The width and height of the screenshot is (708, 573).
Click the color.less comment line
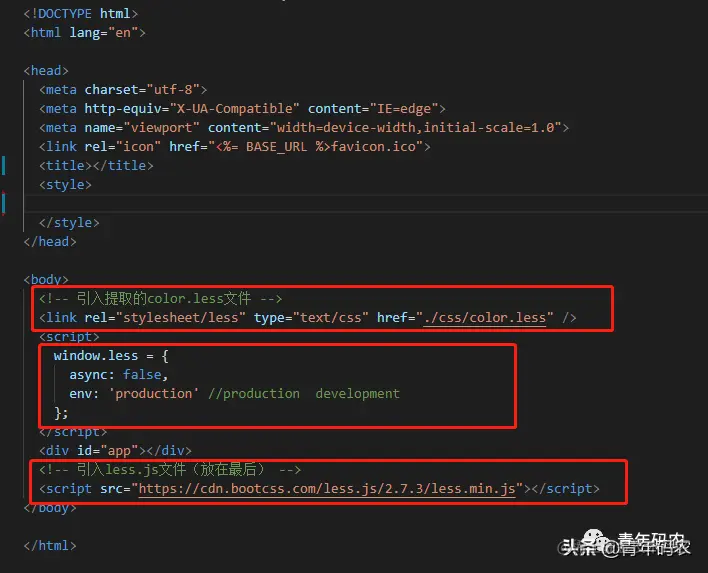click(160, 298)
